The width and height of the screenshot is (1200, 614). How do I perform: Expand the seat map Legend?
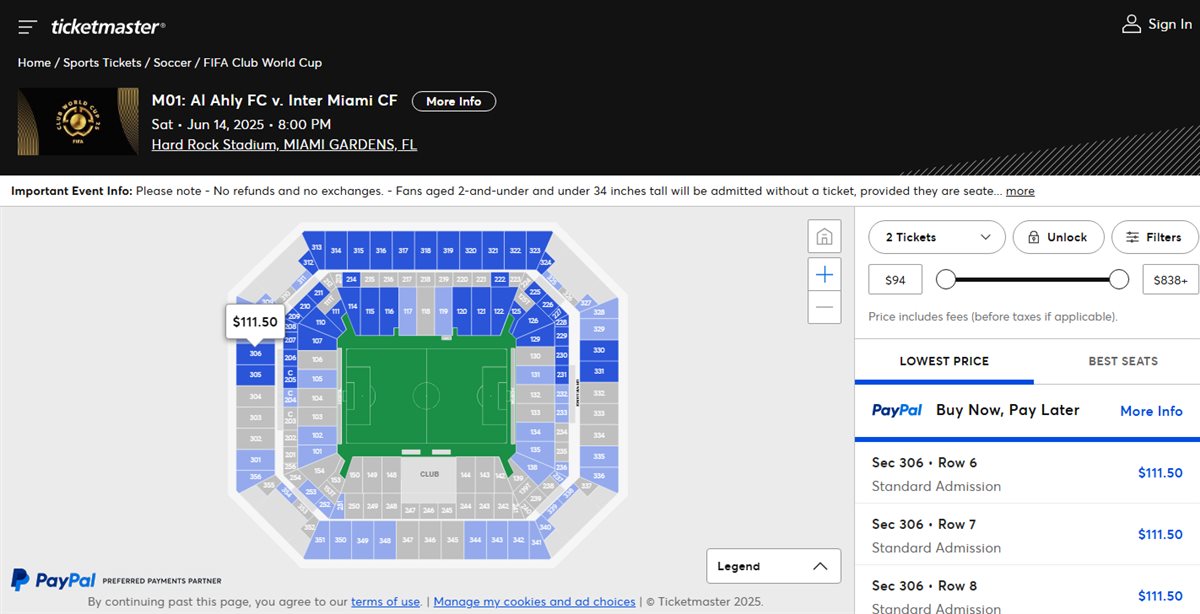[773, 566]
